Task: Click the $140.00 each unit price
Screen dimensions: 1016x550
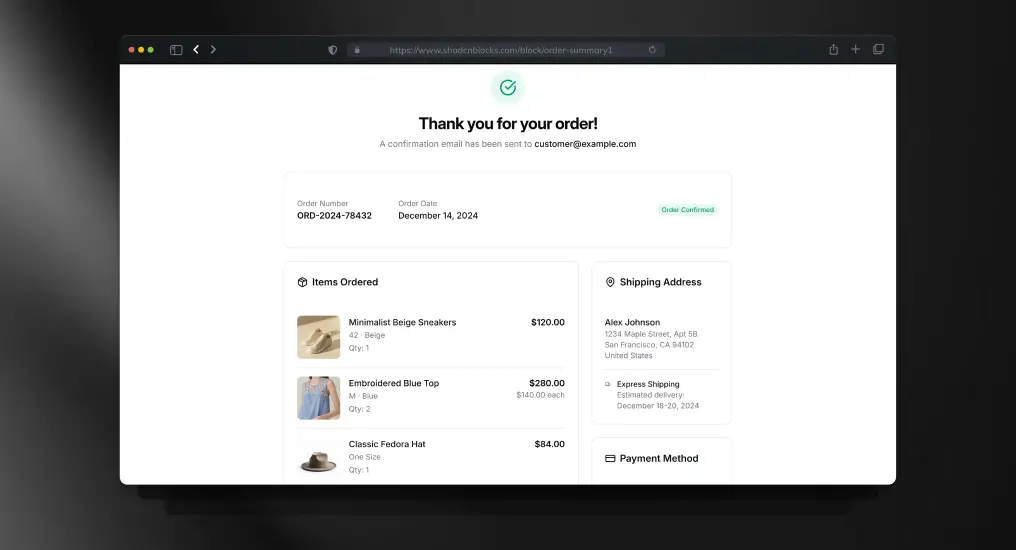Action: (540, 395)
